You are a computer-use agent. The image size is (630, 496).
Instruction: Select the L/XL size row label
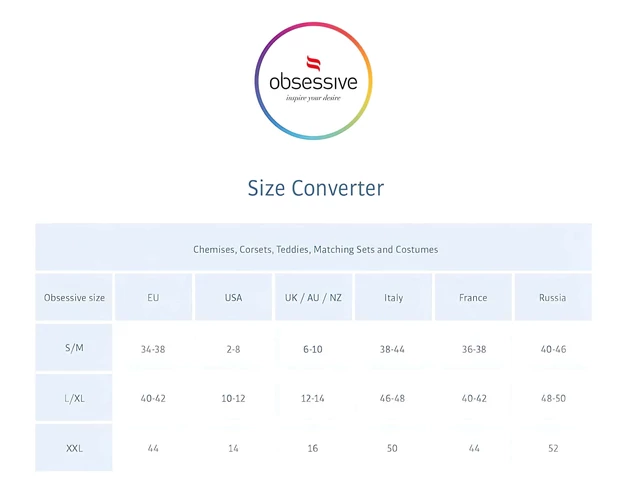coord(74,398)
